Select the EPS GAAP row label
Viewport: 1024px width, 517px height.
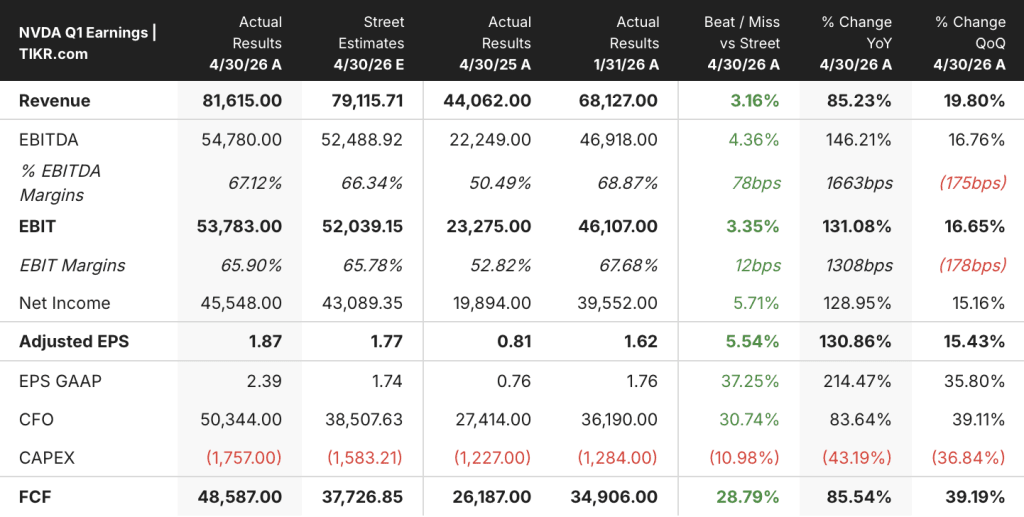point(60,381)
